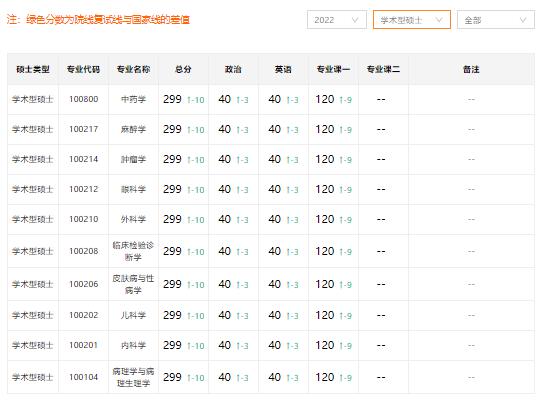Open the 2022 year dropdown
Screen dimensions: 539x402
click(x=337, y=20)
